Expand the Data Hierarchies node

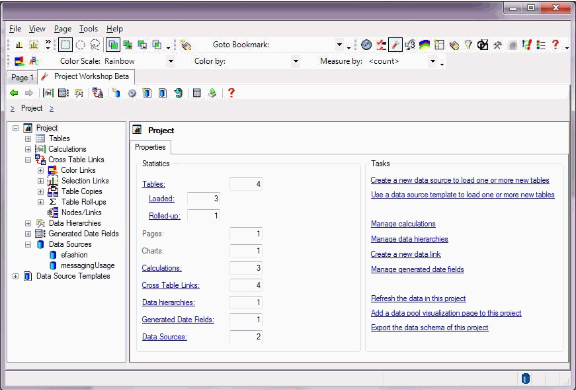[x=28, y=223]
